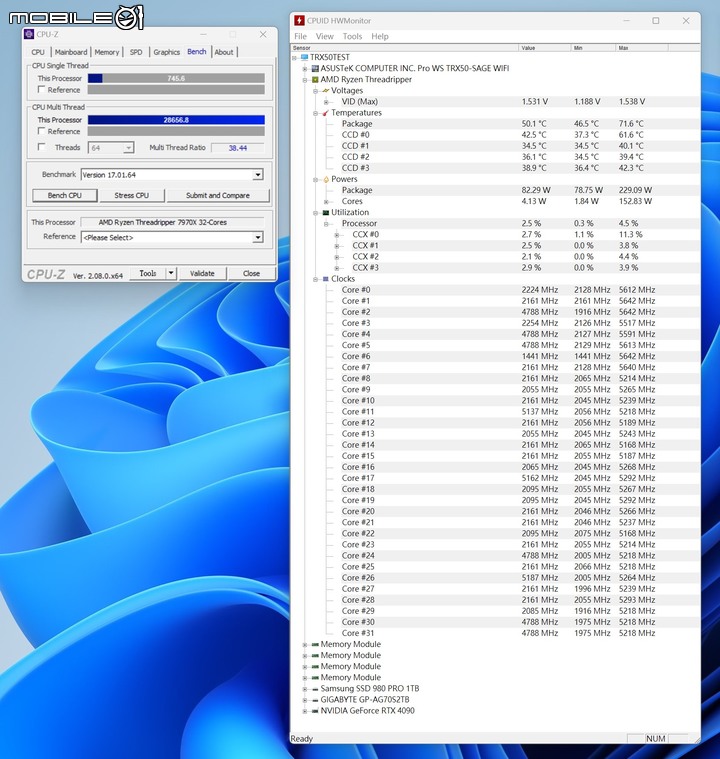720x759 pixels.
Task: Open the Tools dropdown arrow in CPU-Z
Action: (x=171, y=273)
